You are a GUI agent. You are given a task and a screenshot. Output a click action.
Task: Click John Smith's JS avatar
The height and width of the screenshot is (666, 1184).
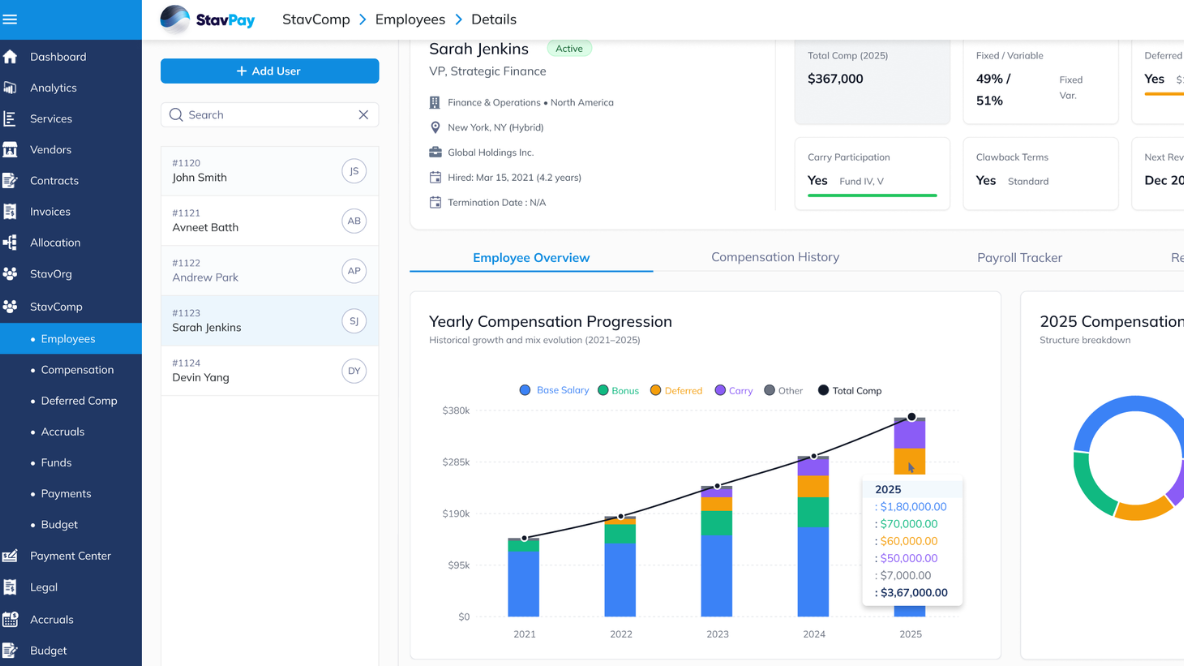pyautogui.click(x=353, y=171)
